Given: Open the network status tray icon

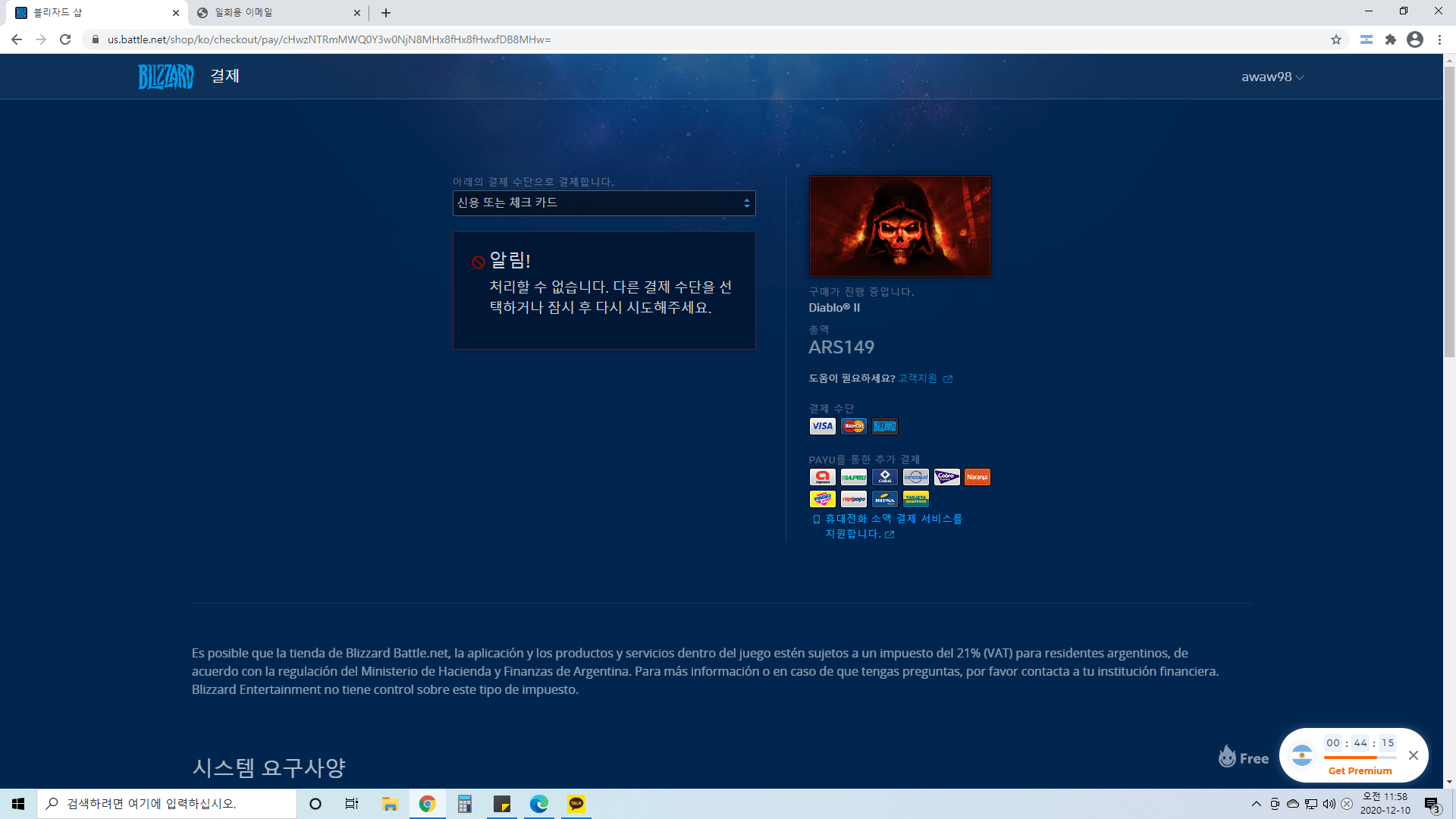Looking at the screenshot, I should point(1311,804).
